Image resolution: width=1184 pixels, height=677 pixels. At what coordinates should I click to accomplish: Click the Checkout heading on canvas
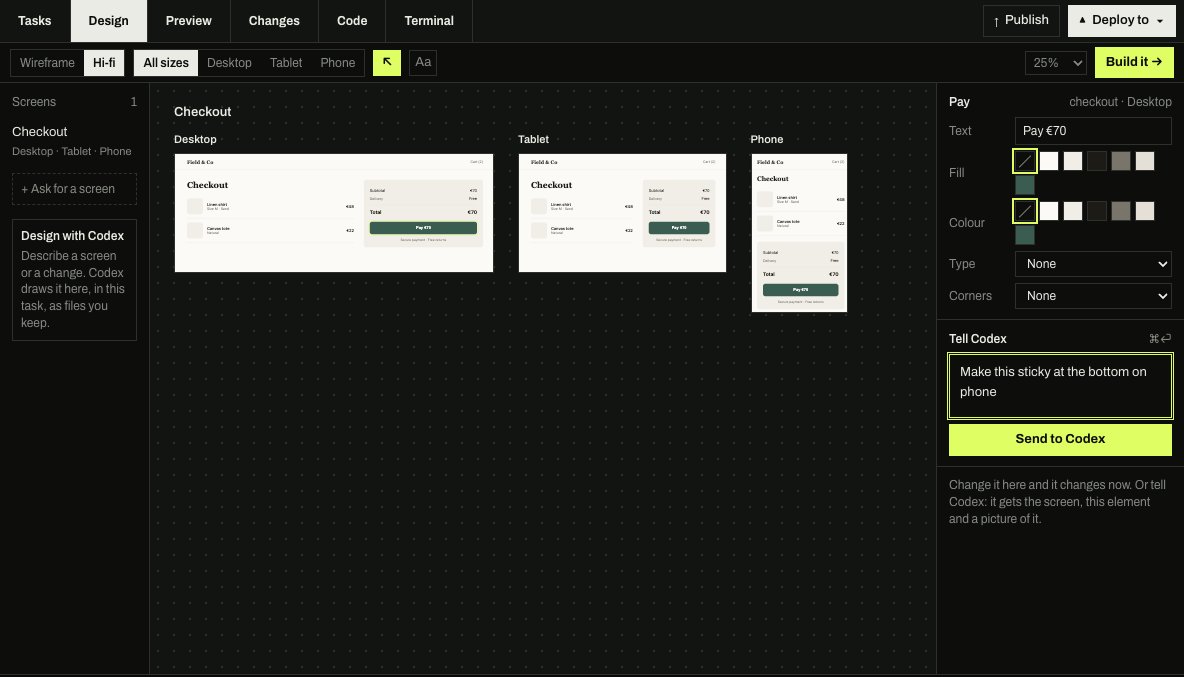tap(202, 112)
